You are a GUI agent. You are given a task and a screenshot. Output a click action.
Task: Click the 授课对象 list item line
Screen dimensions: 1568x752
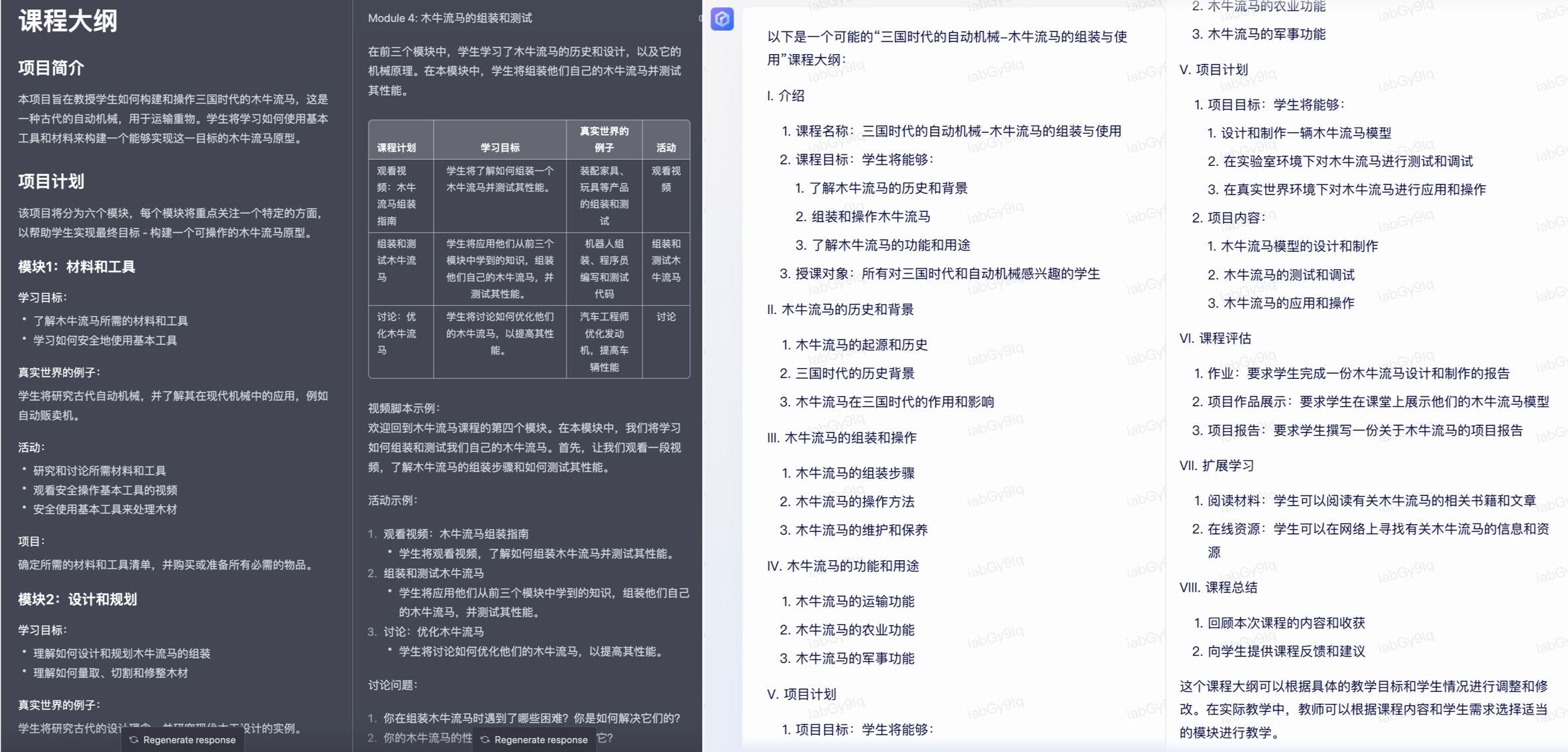click(939, 273)
